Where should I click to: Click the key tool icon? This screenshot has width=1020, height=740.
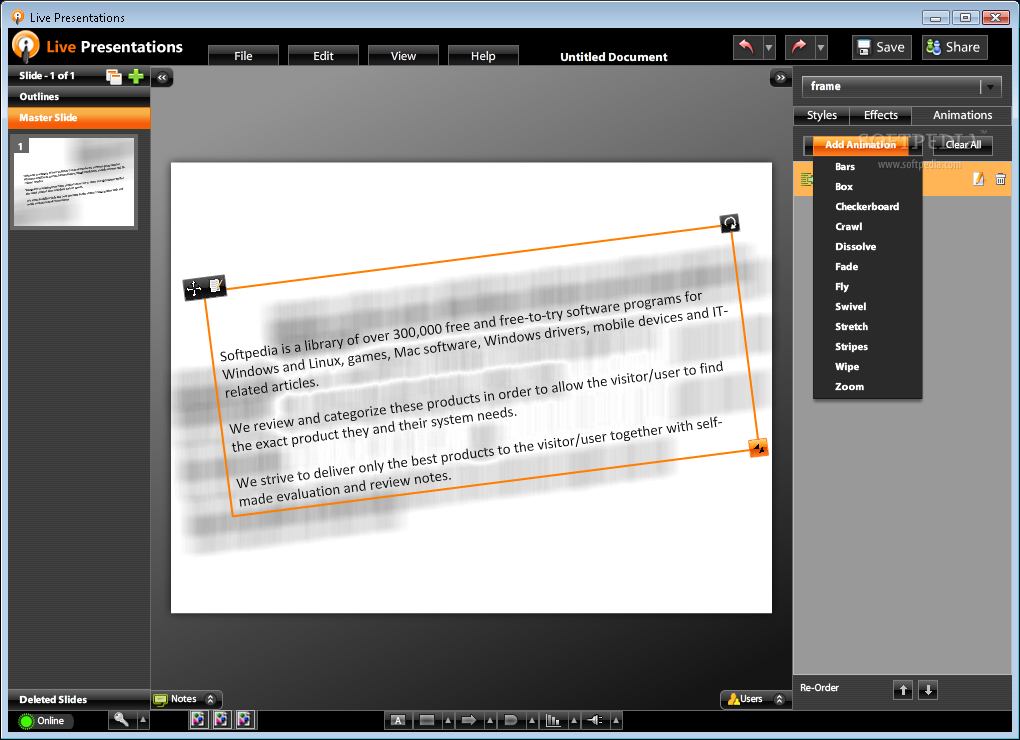click(121, 720)
